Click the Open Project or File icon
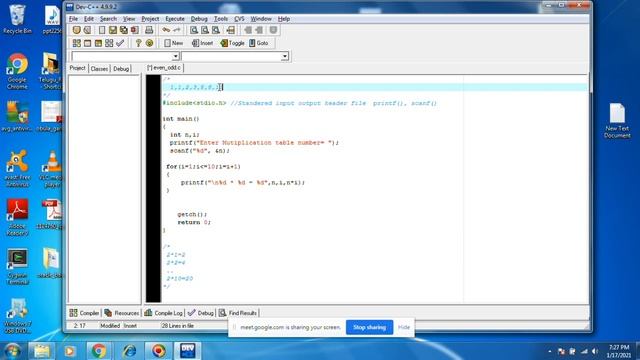Image resolution: width=640 pixels, height=360 pixels. tap(76, 30)
